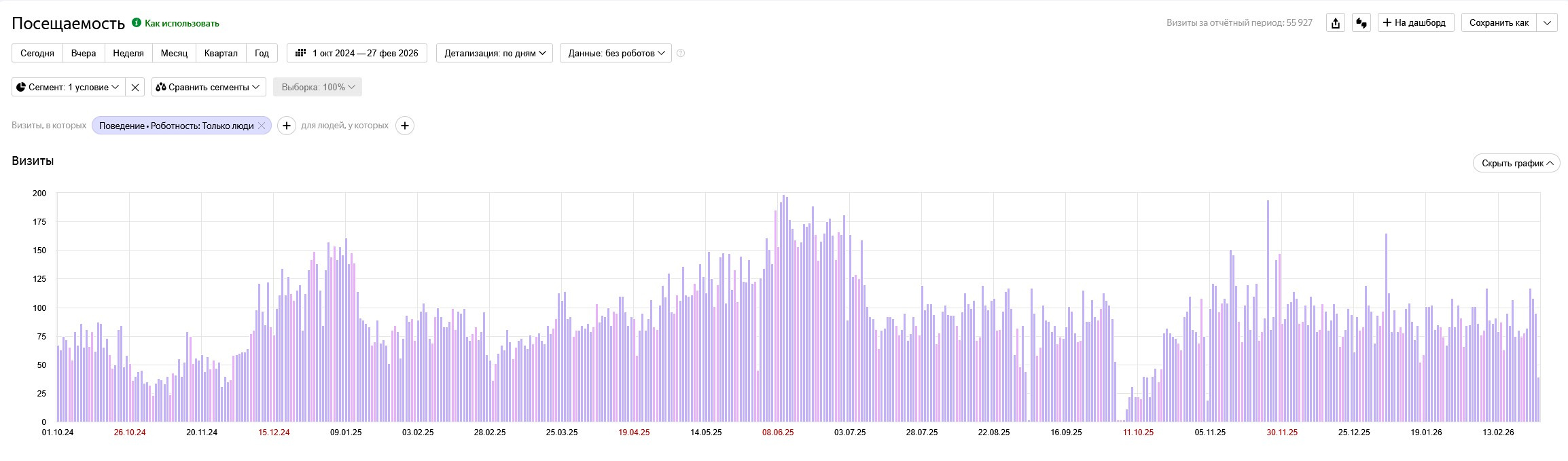Viewport: 1568px width, 461px height.
Task: Click the "для людей, у которых" label
Action: (345, 126)
